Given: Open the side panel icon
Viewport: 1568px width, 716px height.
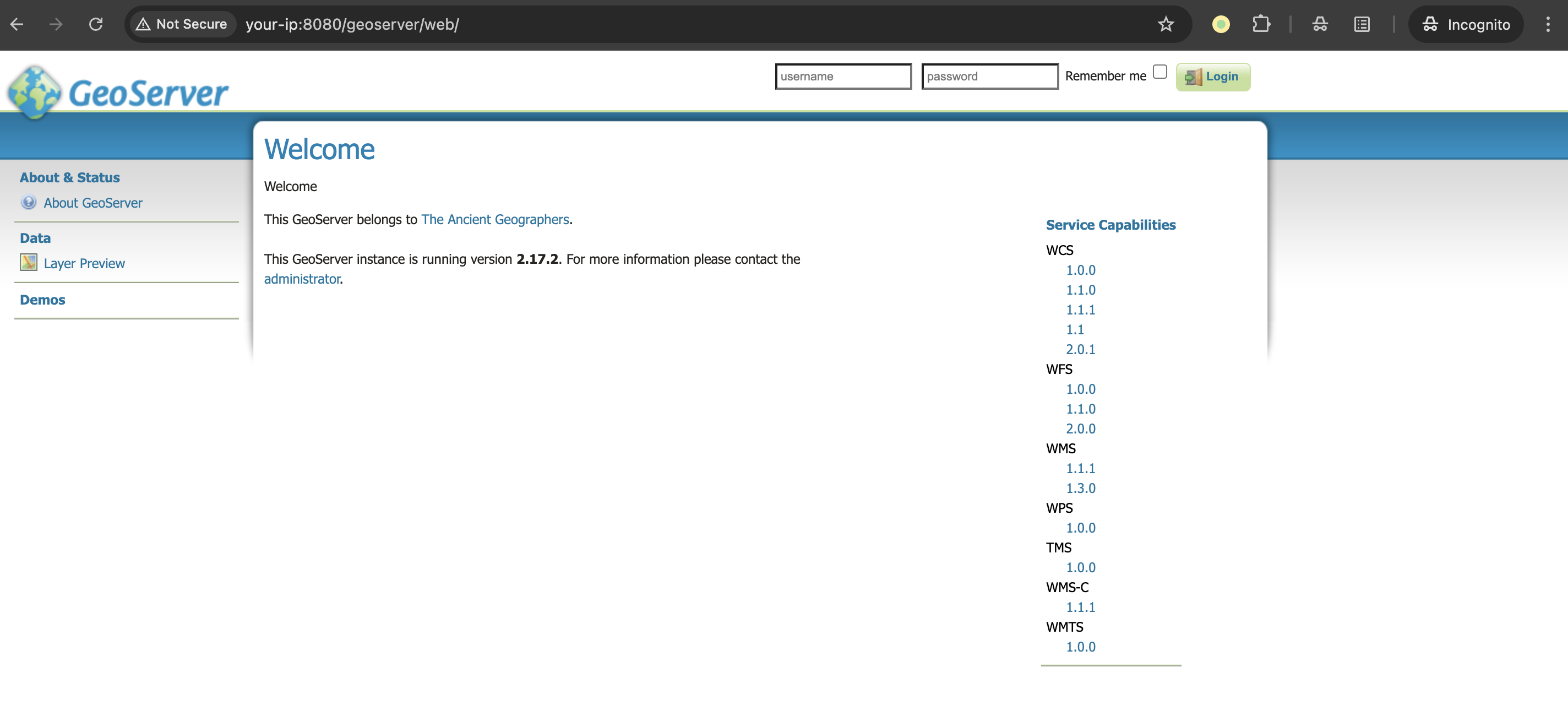Looking at the screenshot, I should click(x=1362, y=24).
